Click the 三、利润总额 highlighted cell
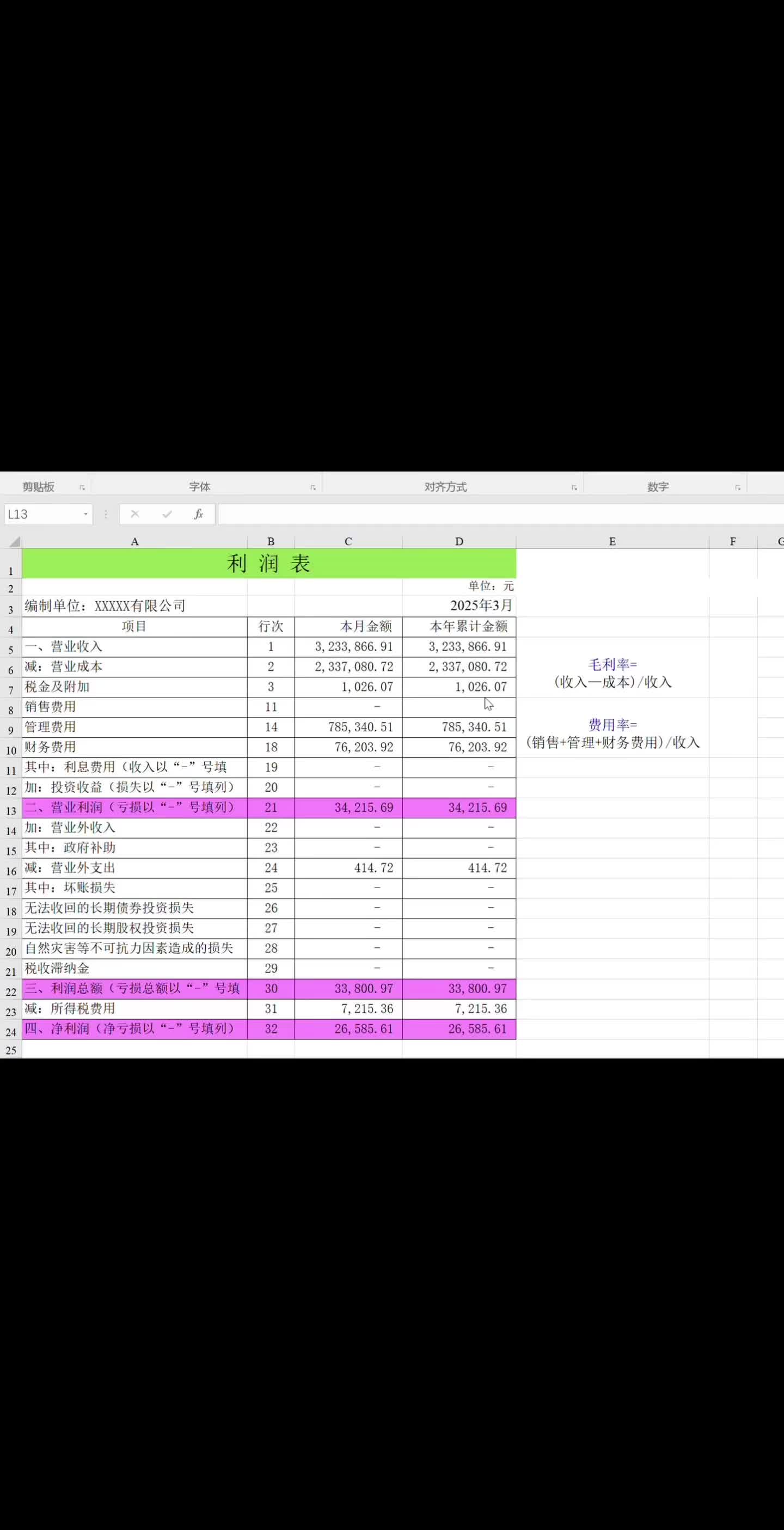The image size is (784, 1530). pyautogui.click(x=135, y=989)
